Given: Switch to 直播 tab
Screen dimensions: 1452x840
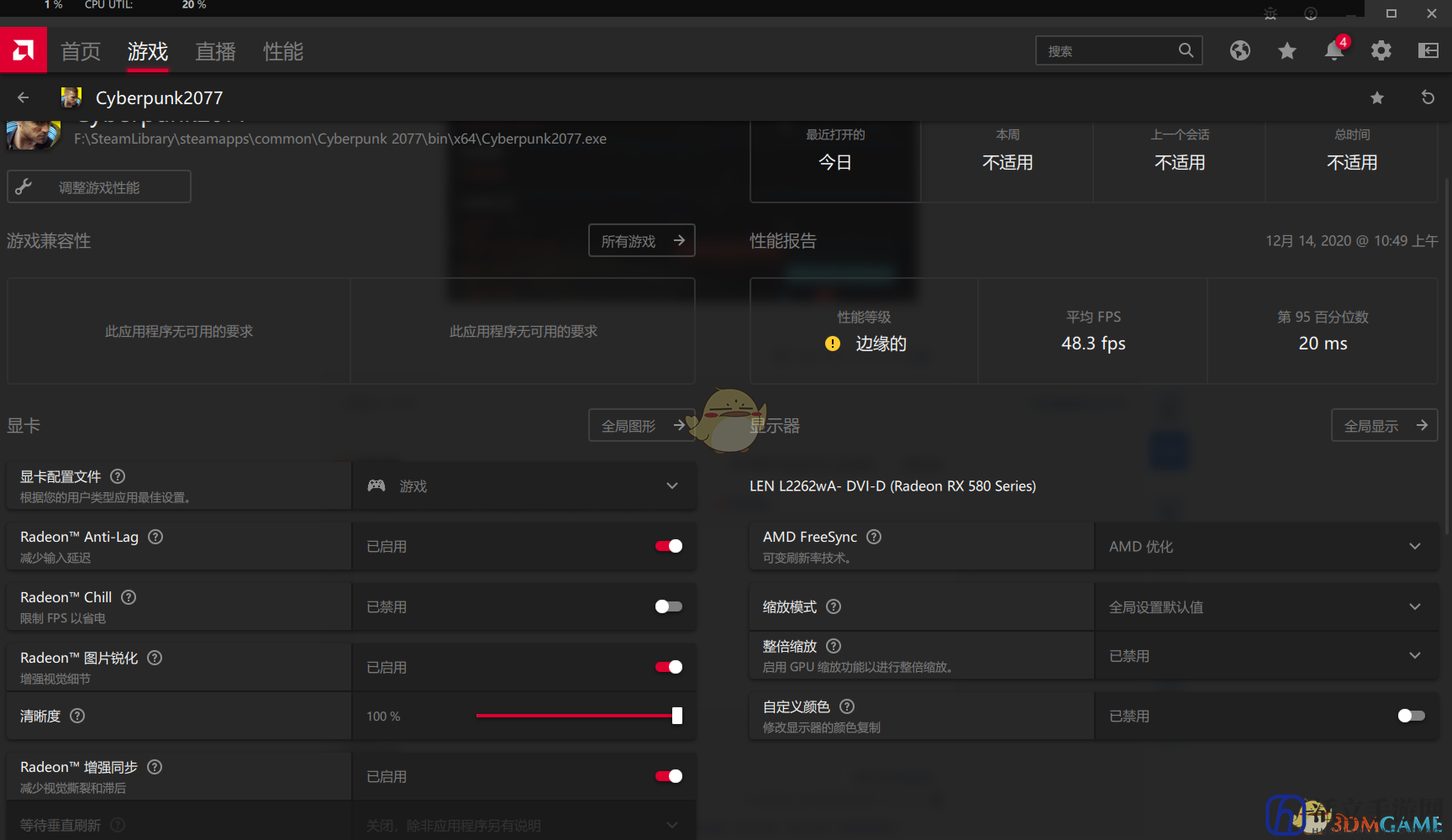Looking at the screenshot, I should pyautogui.click(x=216, y=51).
